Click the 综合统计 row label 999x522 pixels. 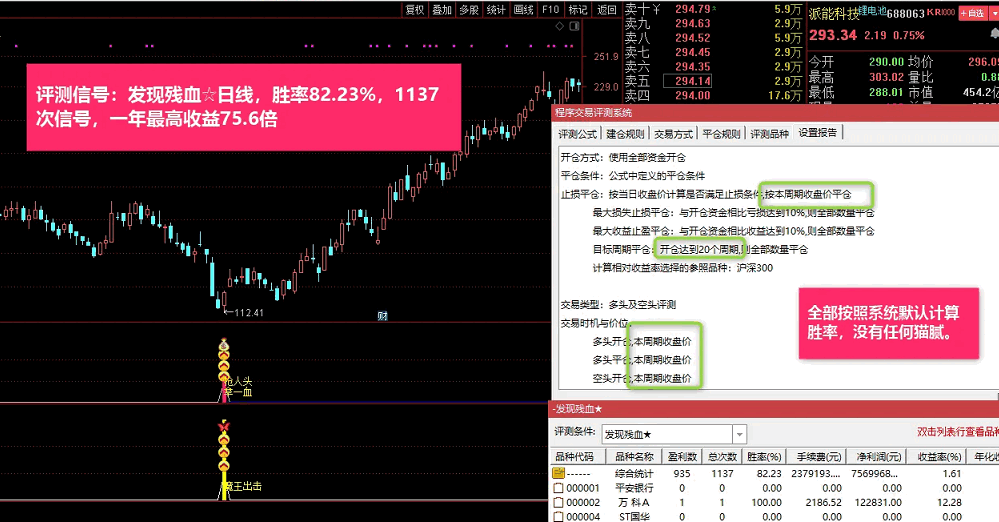pos(634,474)
